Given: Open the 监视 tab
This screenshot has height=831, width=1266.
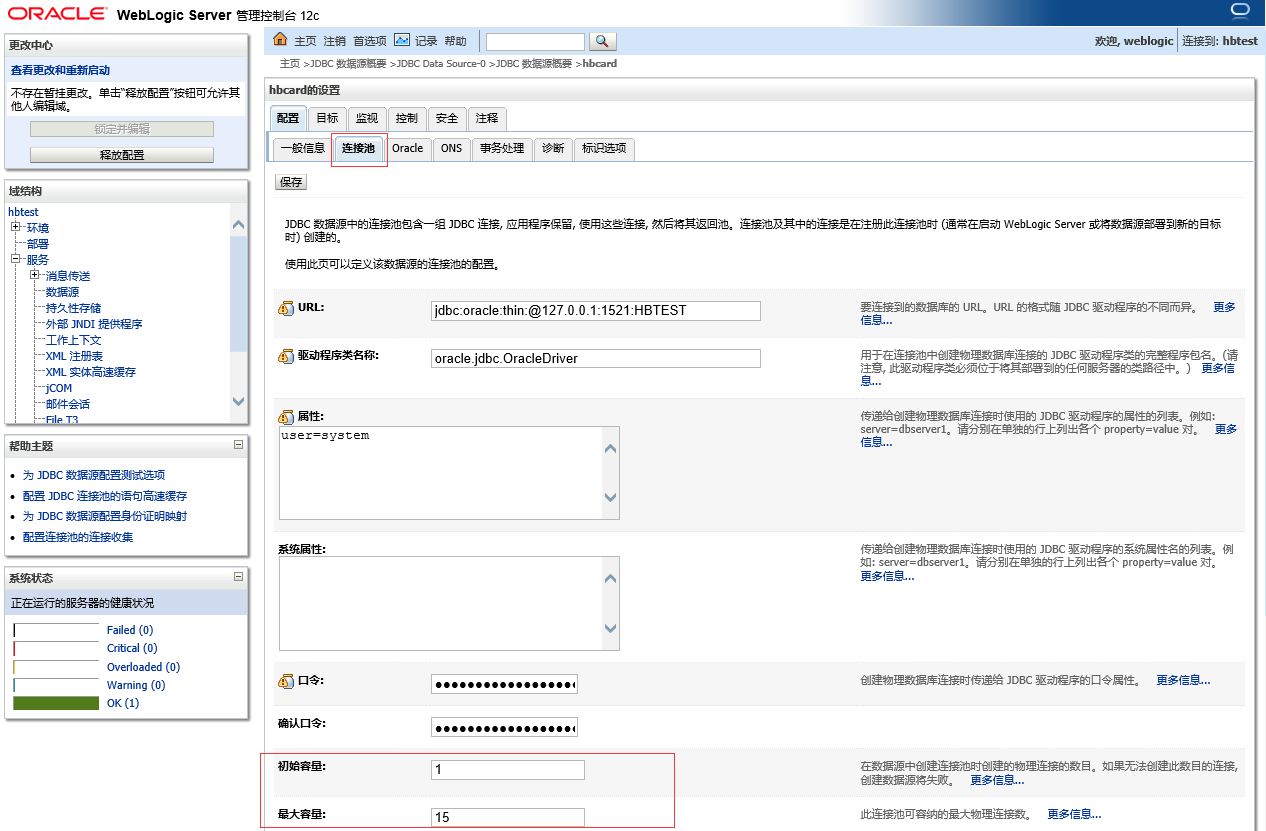Looking at the screenshot, I should (x=367, y=119).
